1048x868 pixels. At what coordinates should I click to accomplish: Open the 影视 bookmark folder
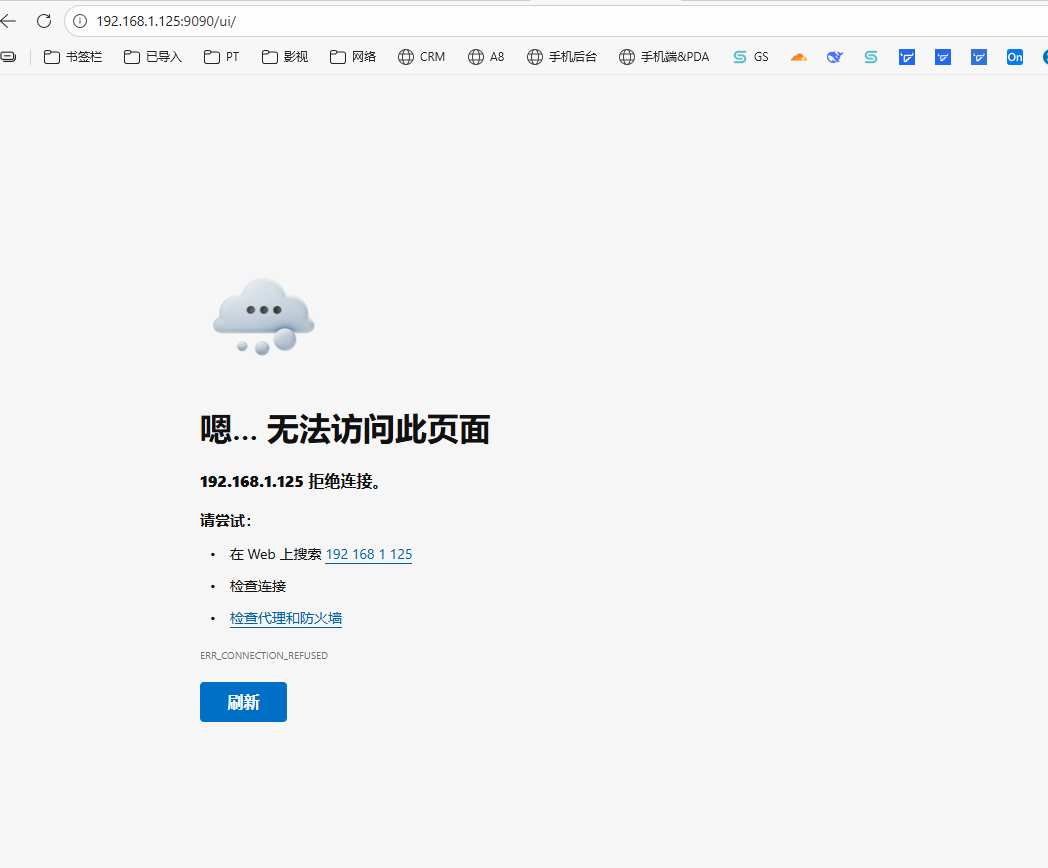[x=284, y=57]
